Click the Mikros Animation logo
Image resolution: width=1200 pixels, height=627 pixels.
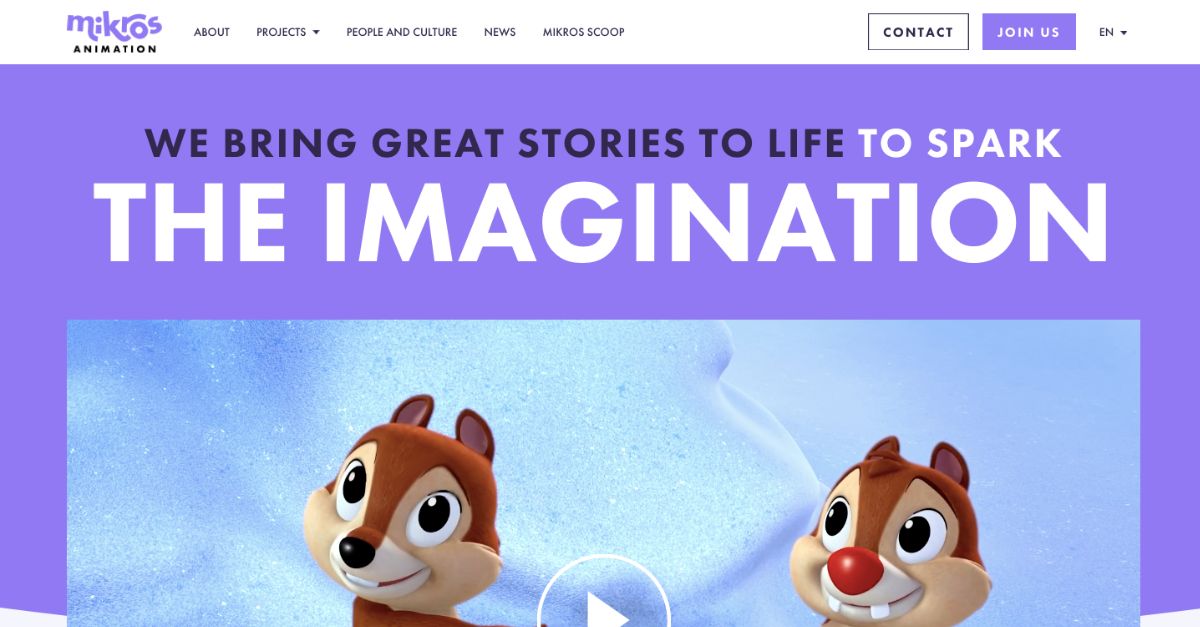click(x=114, y=32)
